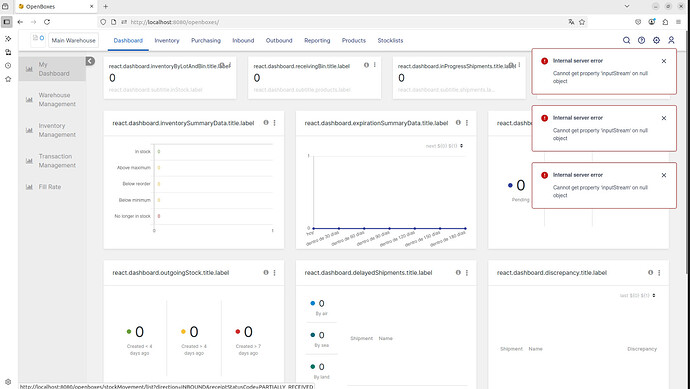Dismiss the first Internal server error toast
The width and height of the screenshot is (690, 389).
(x=664, y=61)
